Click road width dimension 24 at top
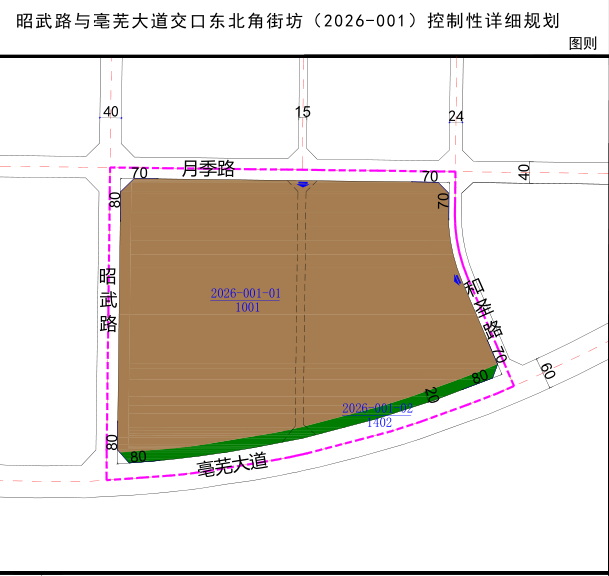 456,117
